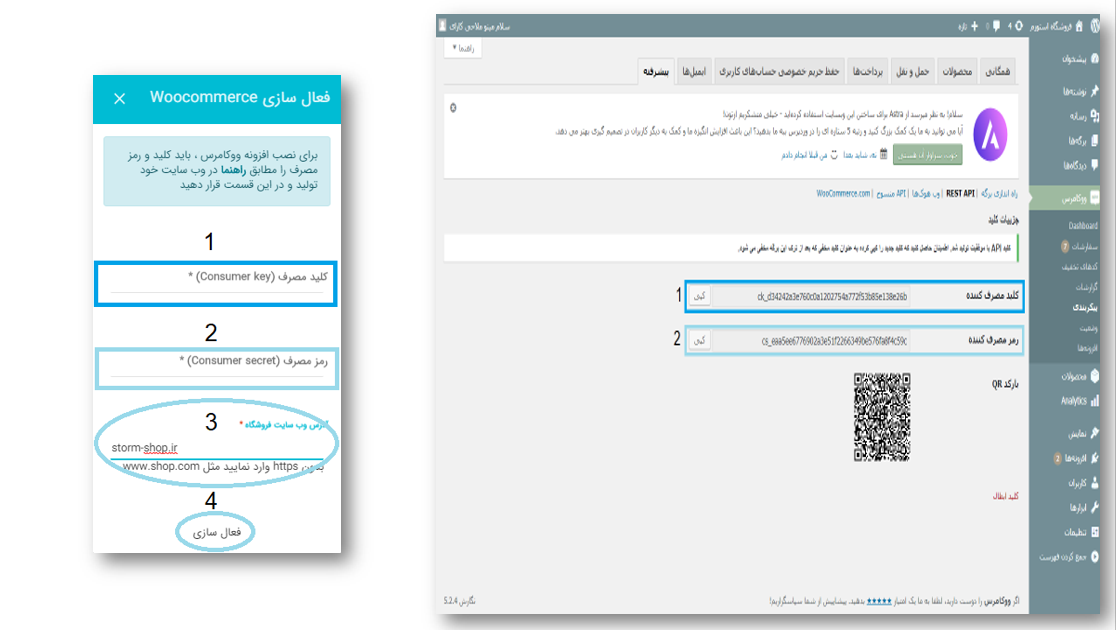Image resolution: width=1116 pixels, height=630 pixels.
Task: Open کاربران users in sidebar
Action: tap(1082, 483)
